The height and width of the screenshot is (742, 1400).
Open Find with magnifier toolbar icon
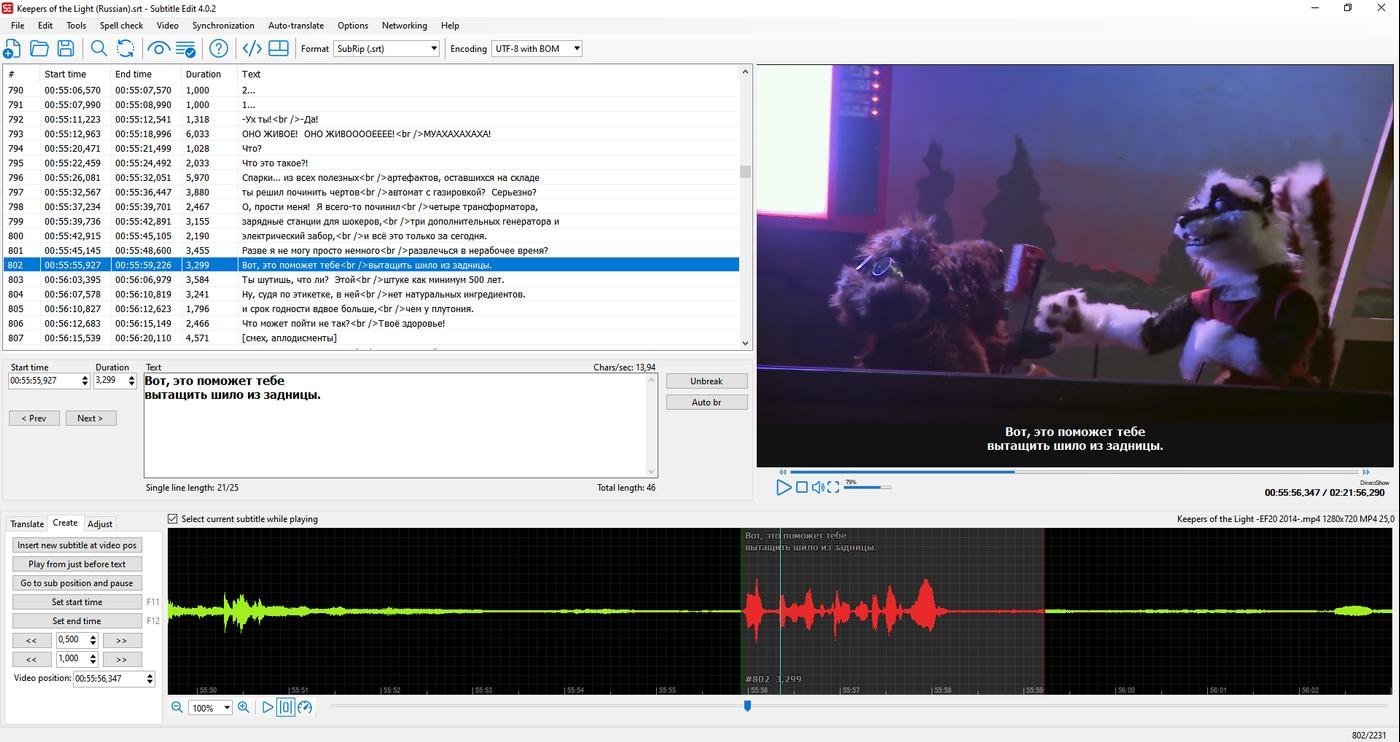[x=99, y=48]
